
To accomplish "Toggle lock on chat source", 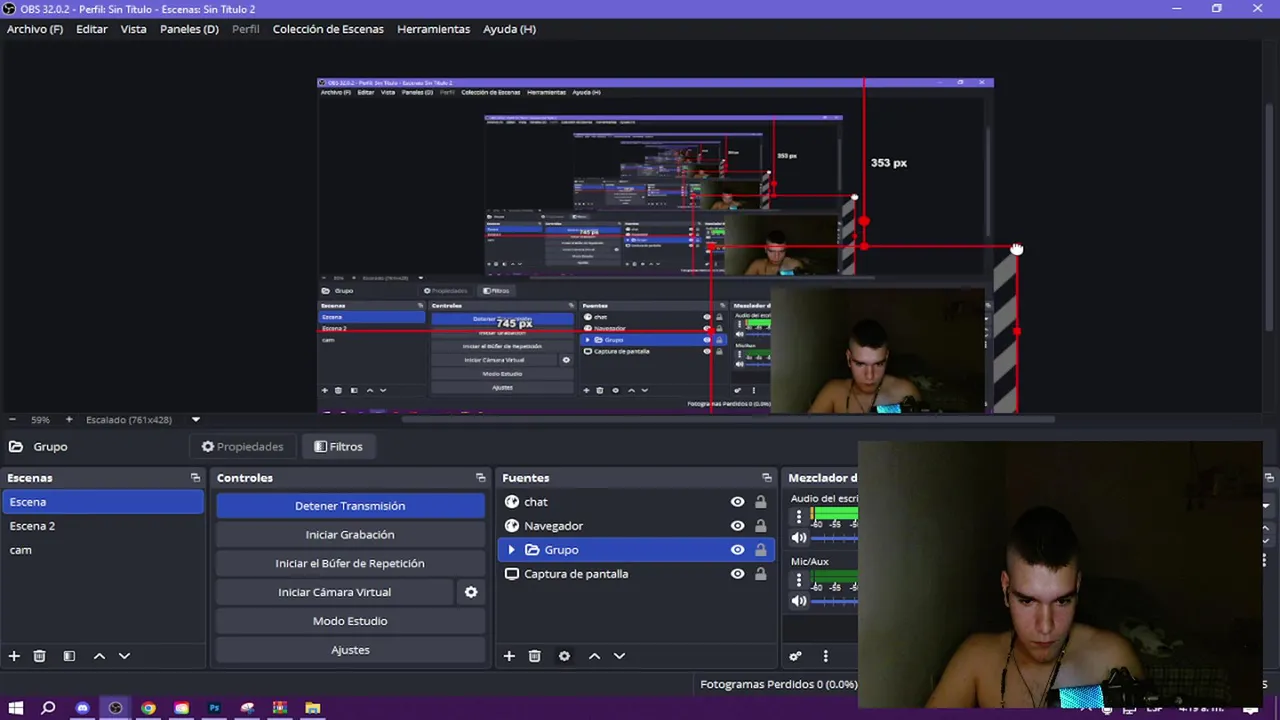I will coord(761,502).
